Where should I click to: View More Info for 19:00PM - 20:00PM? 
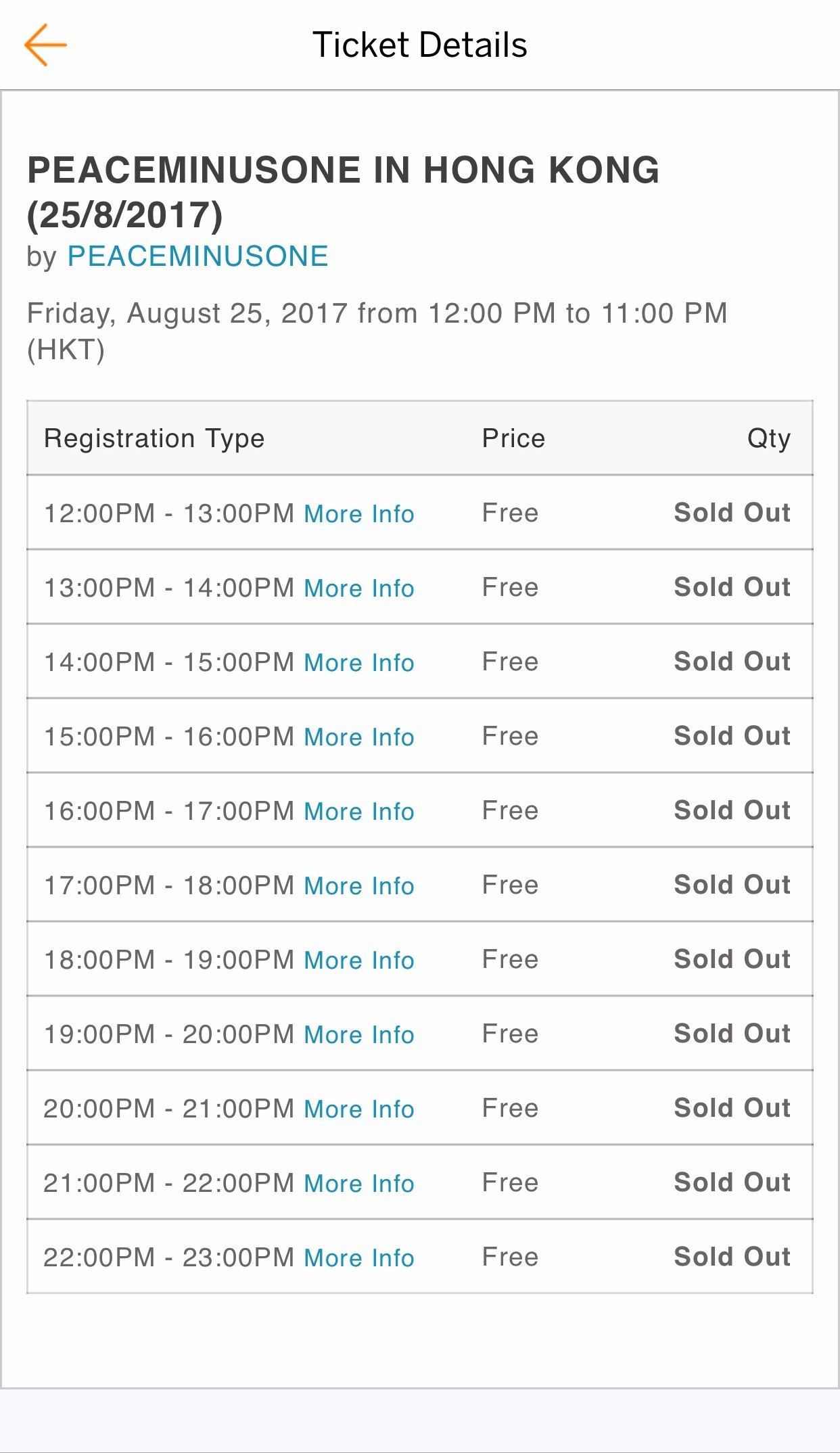[x=358, y=1035]
